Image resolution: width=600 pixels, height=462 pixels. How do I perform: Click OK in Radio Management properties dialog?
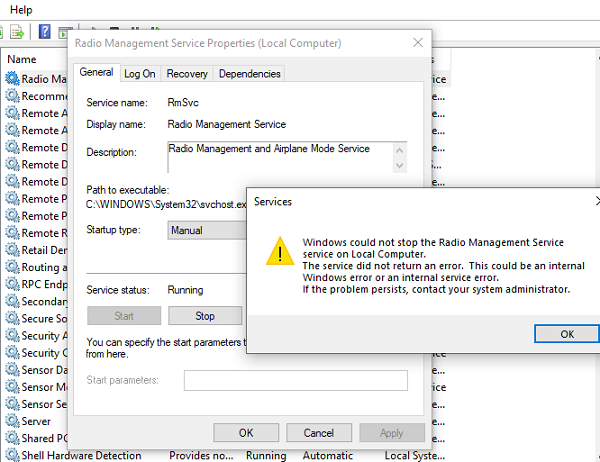246,433
